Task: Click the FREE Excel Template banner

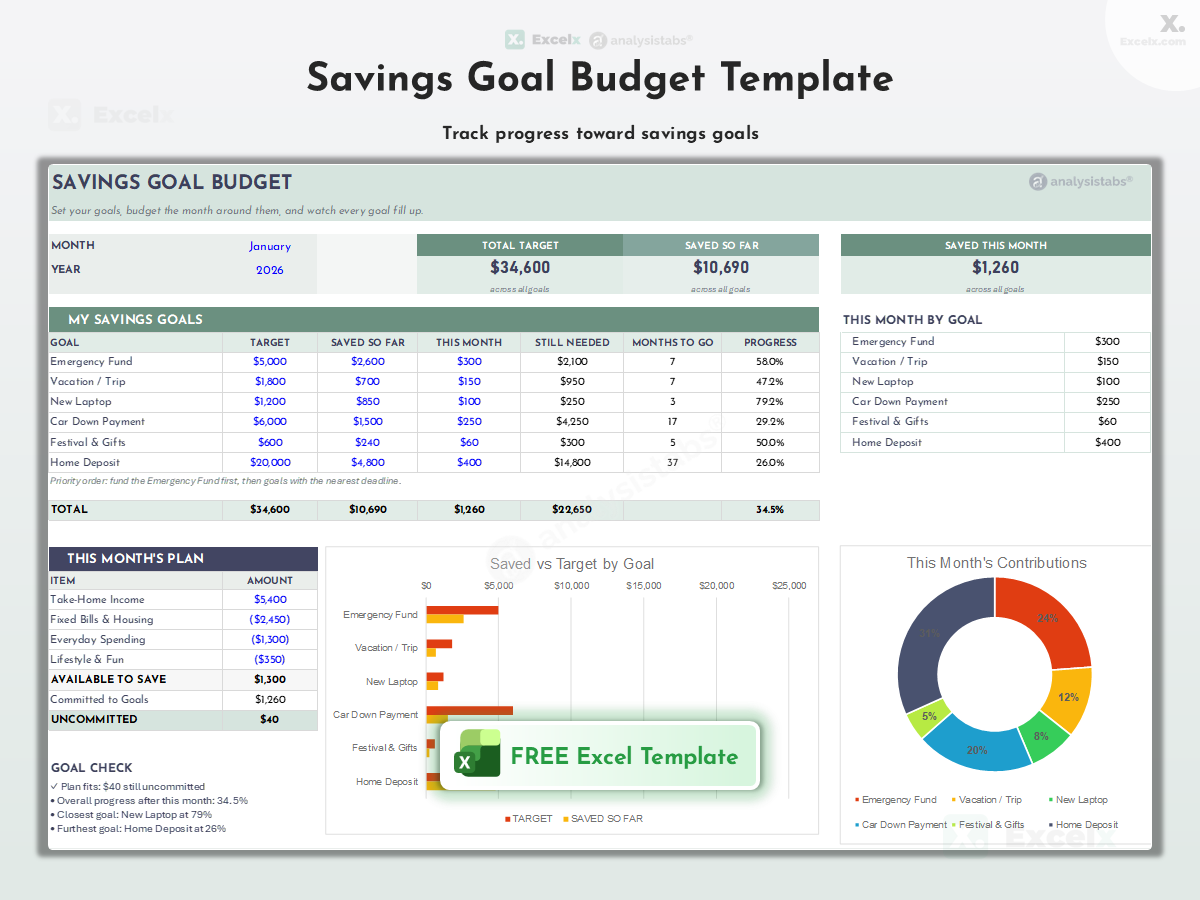Action: point(600,756)
